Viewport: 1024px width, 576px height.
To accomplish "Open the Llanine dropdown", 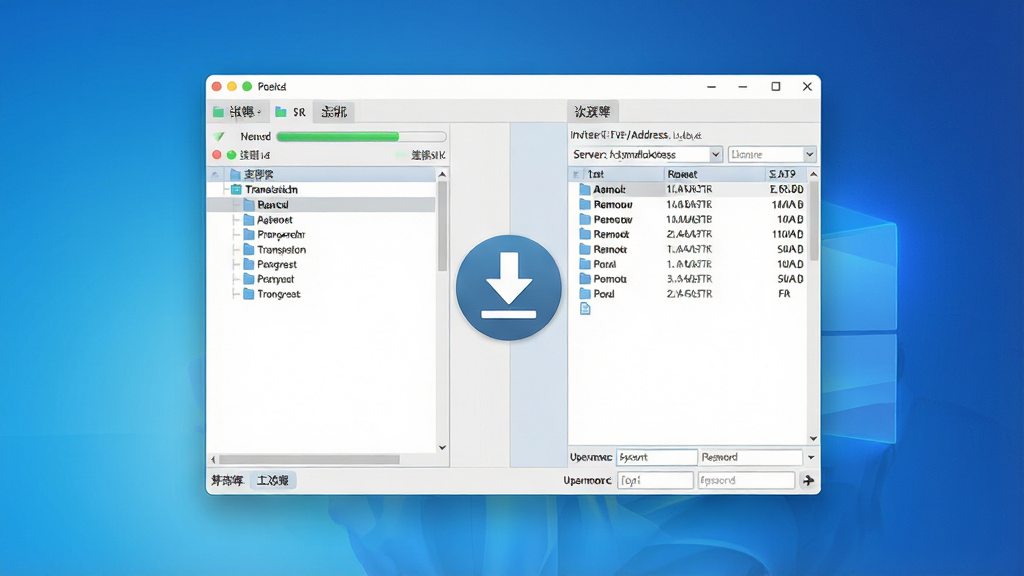I will click(x=809, y=155).
